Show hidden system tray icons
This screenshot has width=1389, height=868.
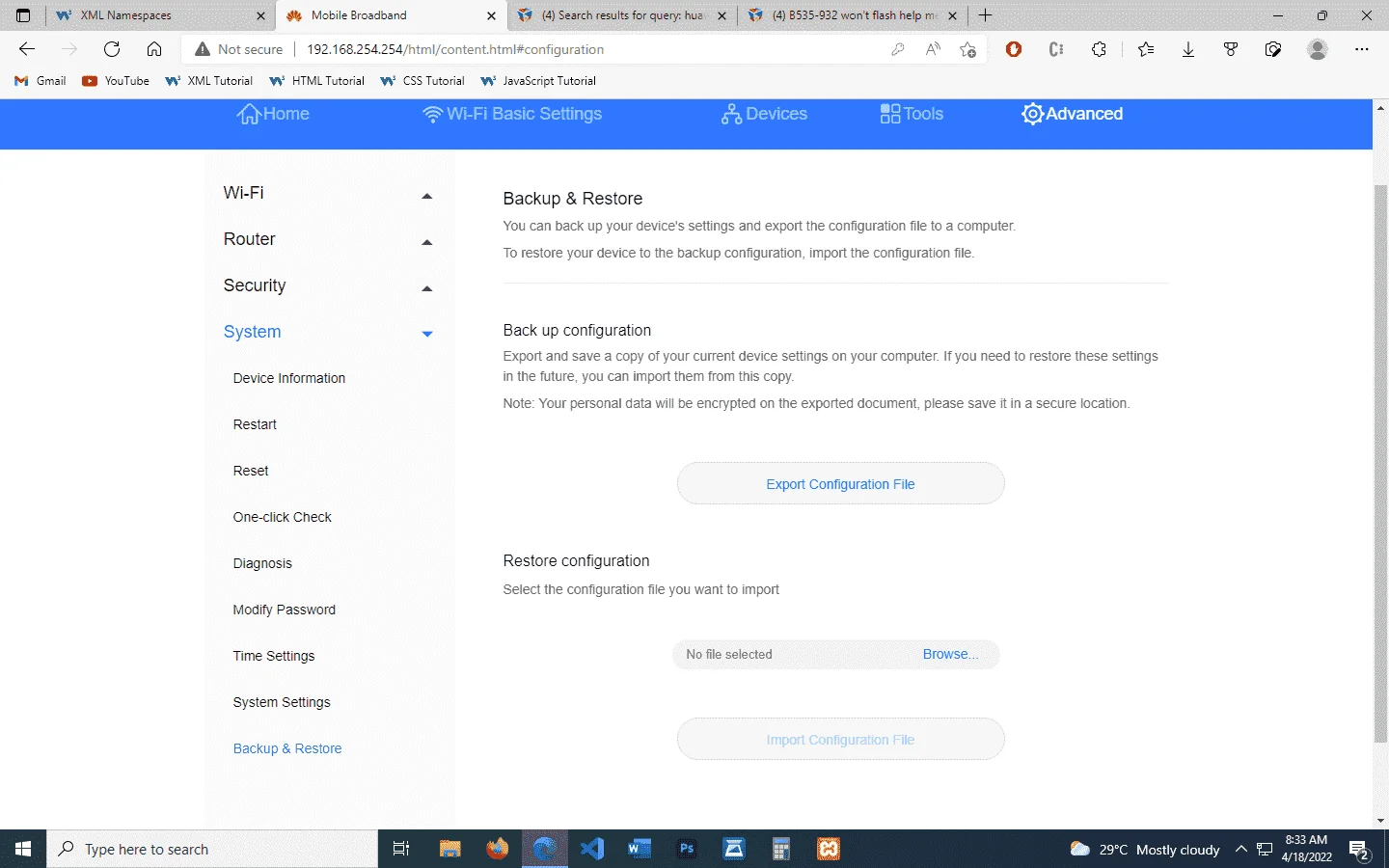click(x=1241, y=849)
